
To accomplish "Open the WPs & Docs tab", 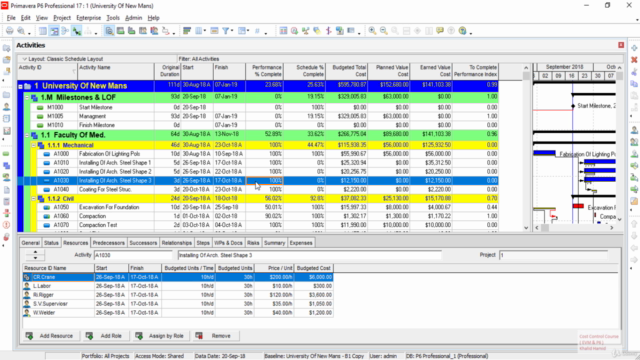I will coord(228,243).
